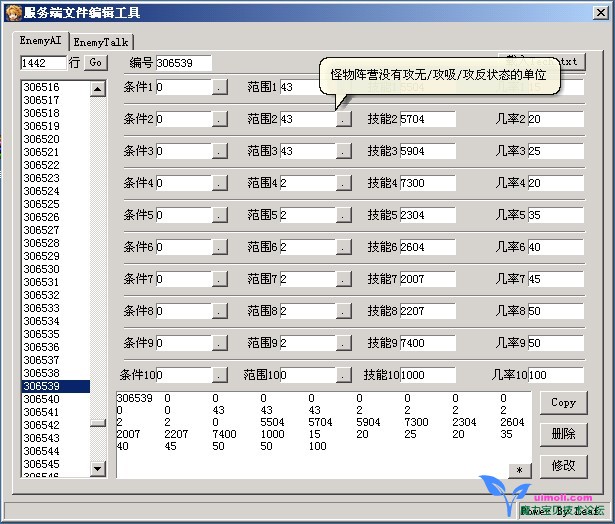Image resolution: width=615 pixels, height=524 pixels.
Task: Click the Copy button
Action: [563, 403]
